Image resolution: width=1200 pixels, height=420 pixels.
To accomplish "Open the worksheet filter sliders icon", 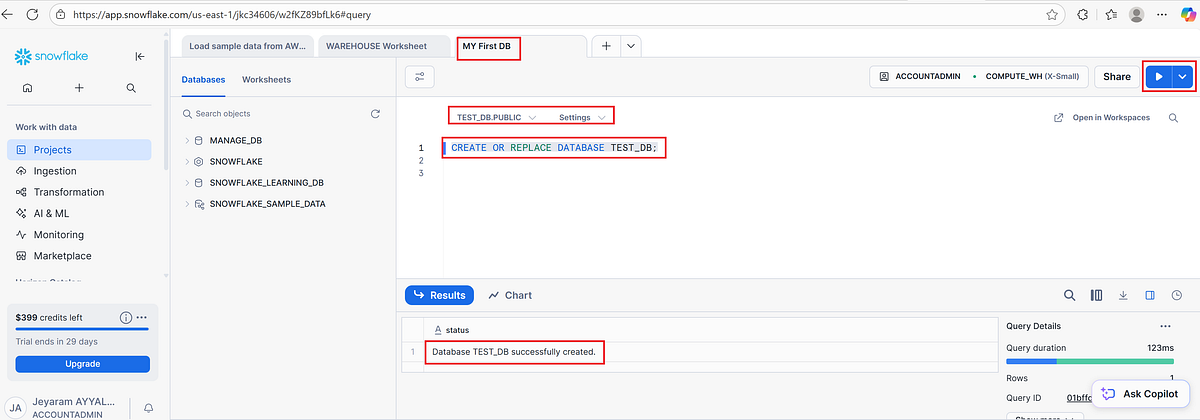I will pos(419,76).
